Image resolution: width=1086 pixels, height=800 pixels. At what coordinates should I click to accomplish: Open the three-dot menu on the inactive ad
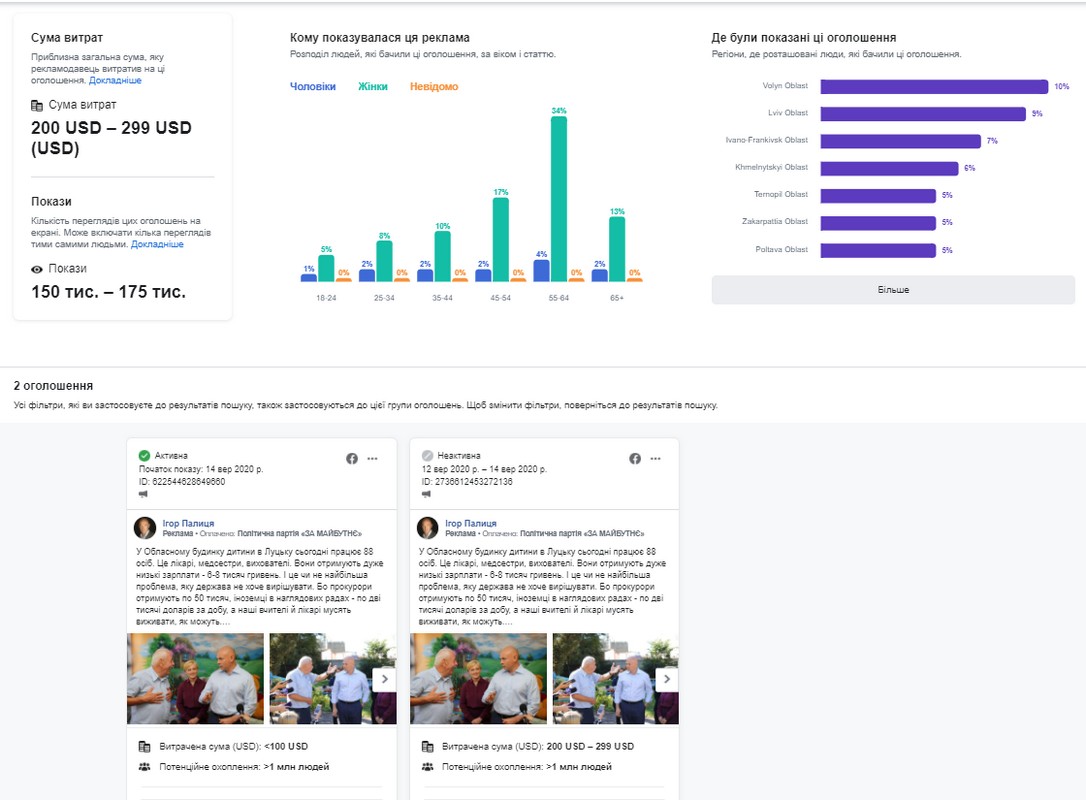(655, 458)
